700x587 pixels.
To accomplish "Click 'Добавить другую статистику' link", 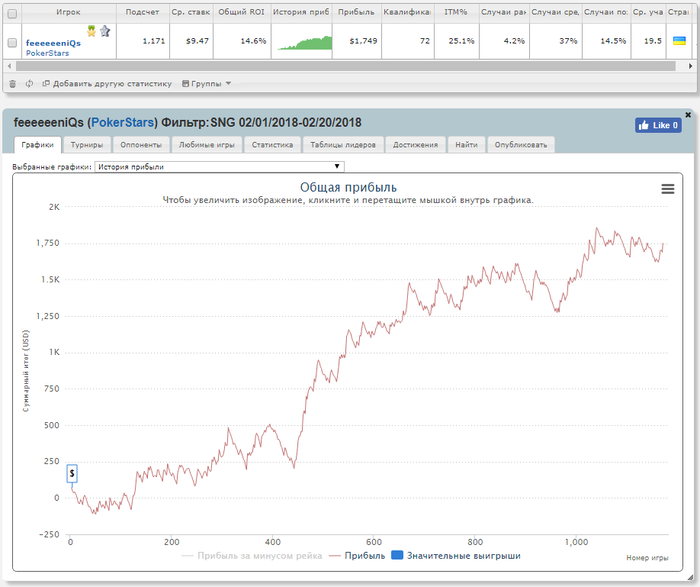I will [x=107, y=83].
